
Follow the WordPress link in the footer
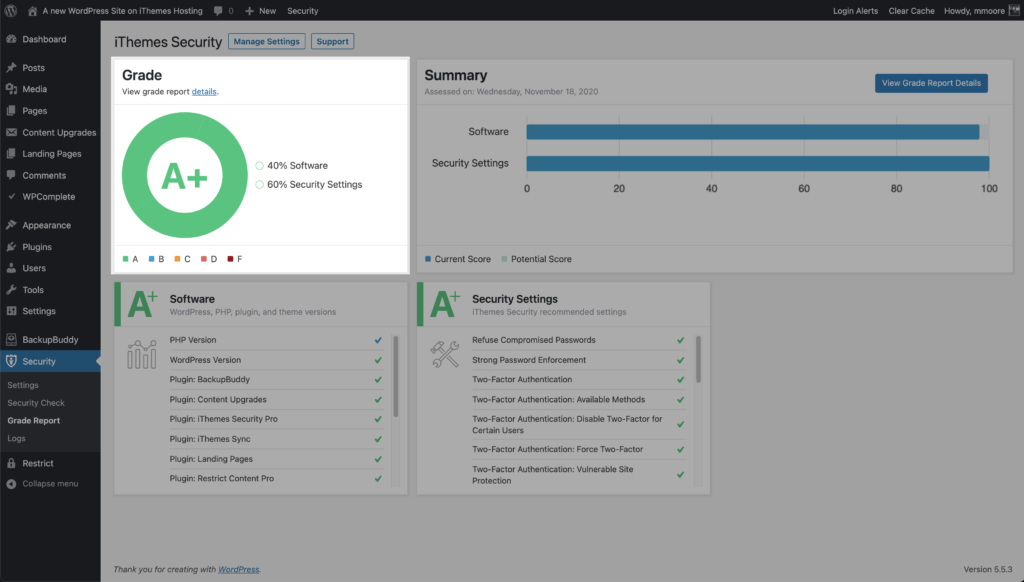pyautogui.click(x=238, y=569)
